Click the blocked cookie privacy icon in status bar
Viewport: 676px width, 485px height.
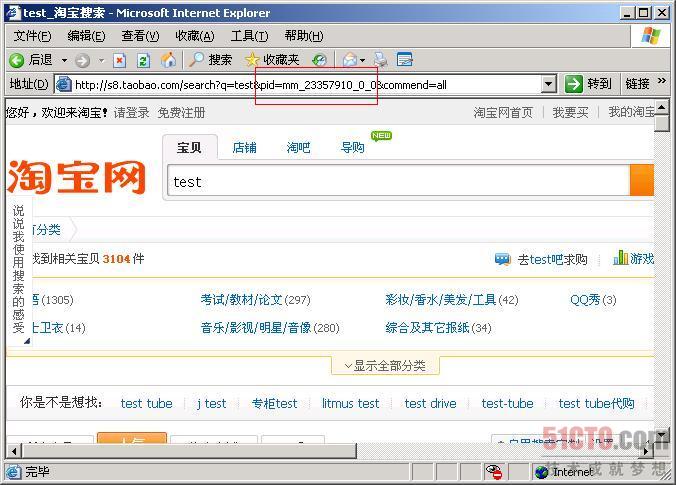click(x=494, y=472)
